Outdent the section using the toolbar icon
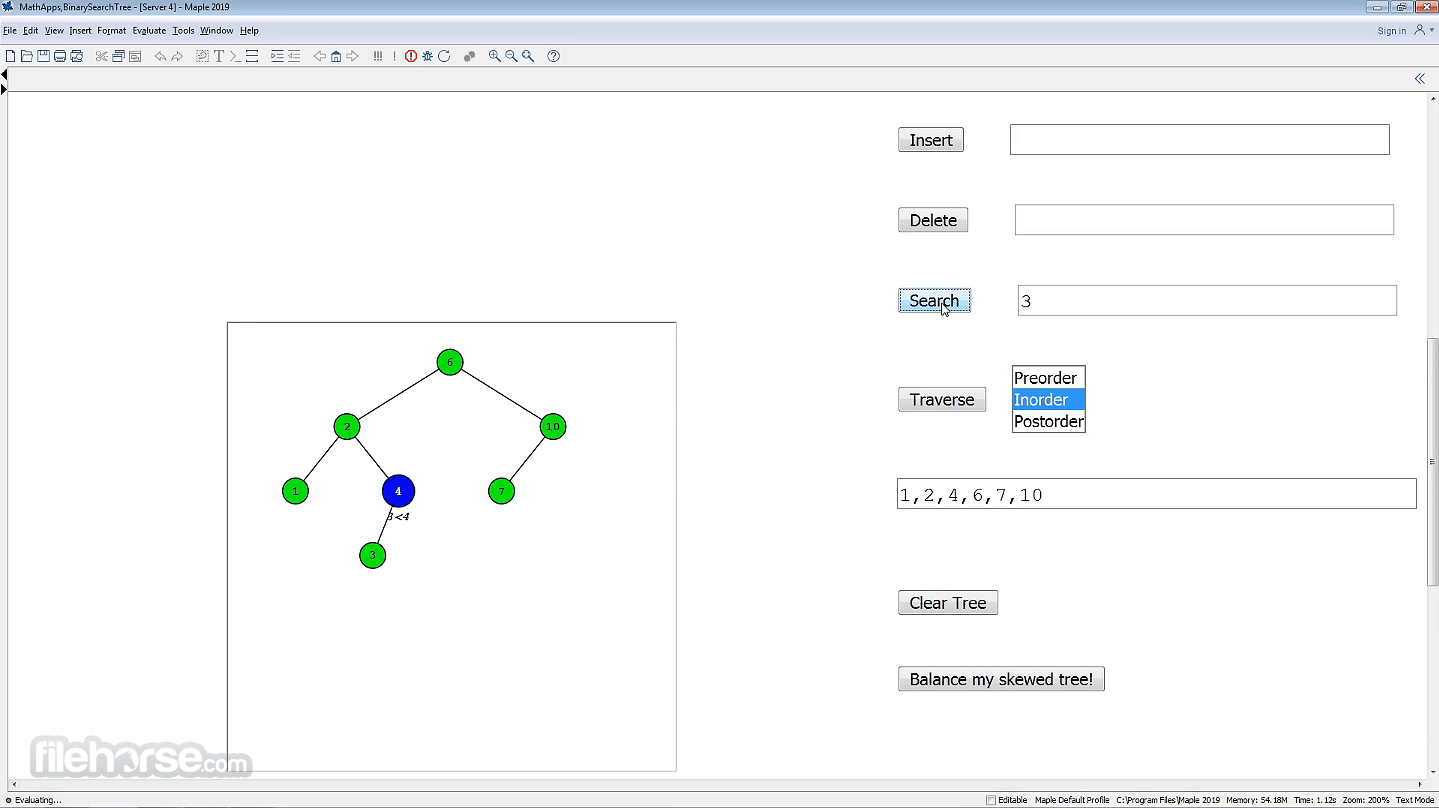 (x=294, y=56)
